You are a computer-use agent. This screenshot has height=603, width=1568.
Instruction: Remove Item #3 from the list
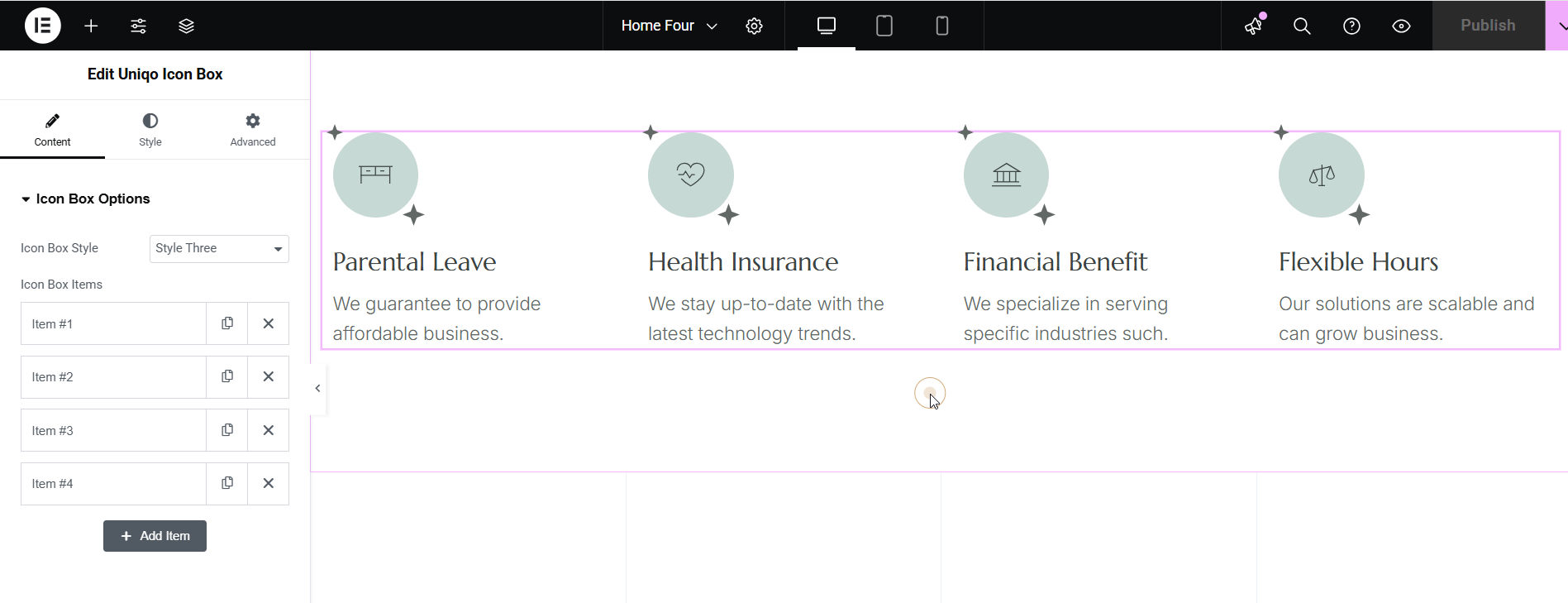268,430
